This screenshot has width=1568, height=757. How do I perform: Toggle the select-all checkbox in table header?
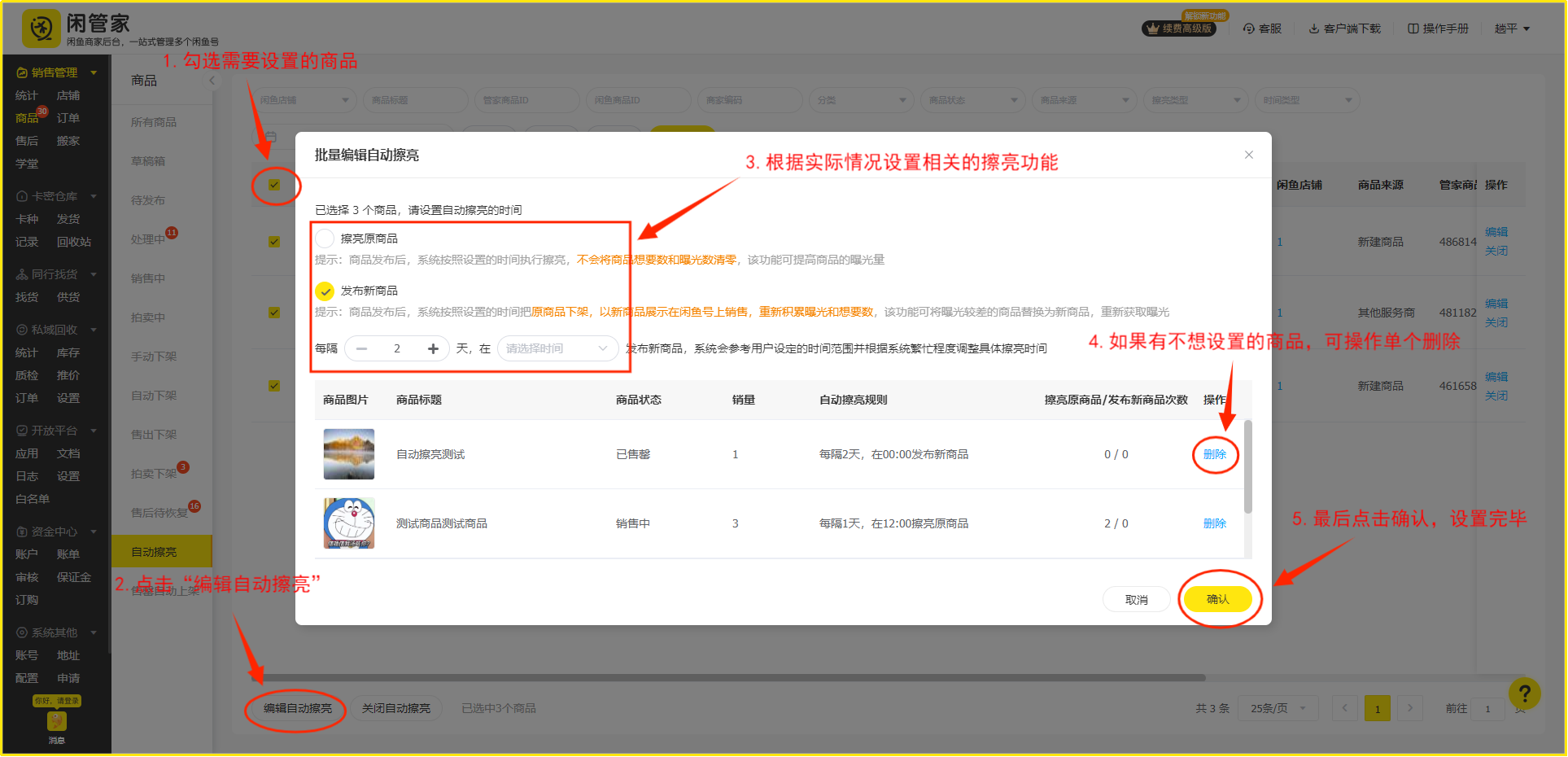pyautogui.click(x=274, y=185)
